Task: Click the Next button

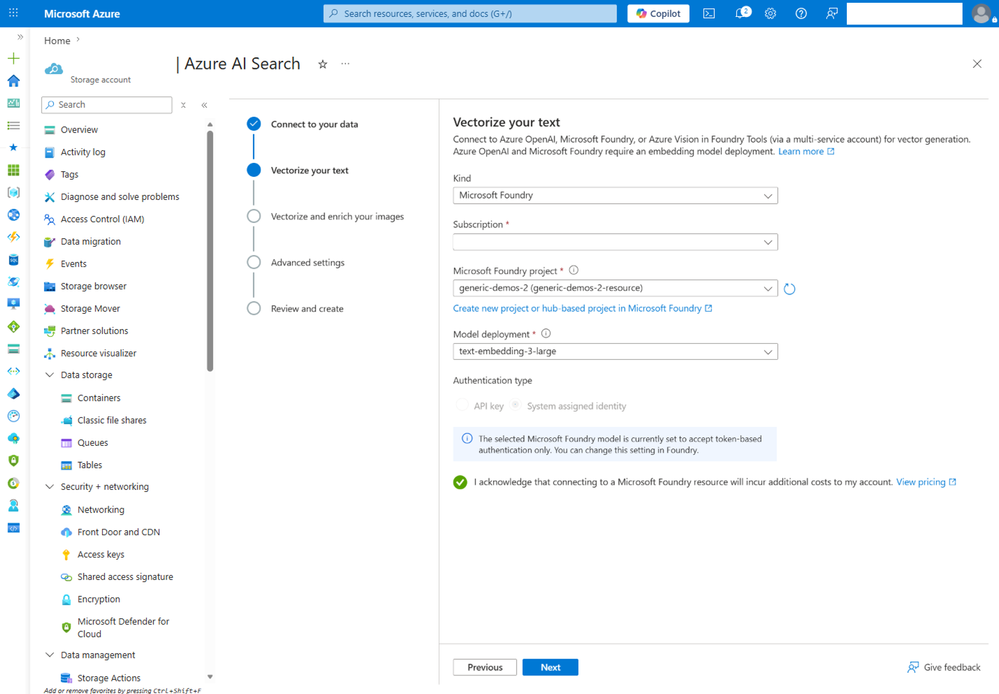Action: click(x=550, y=667)
